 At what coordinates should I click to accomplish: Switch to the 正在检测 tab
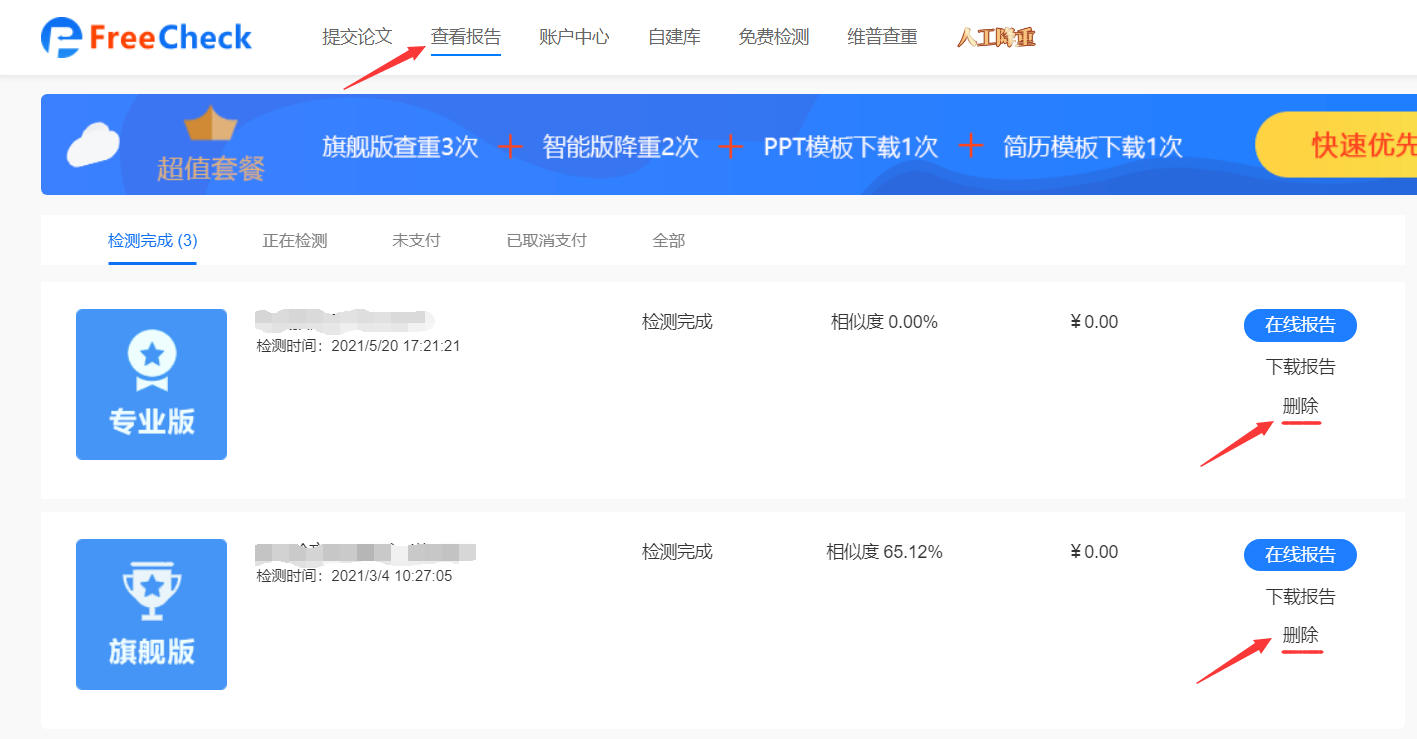coord(295,241)
